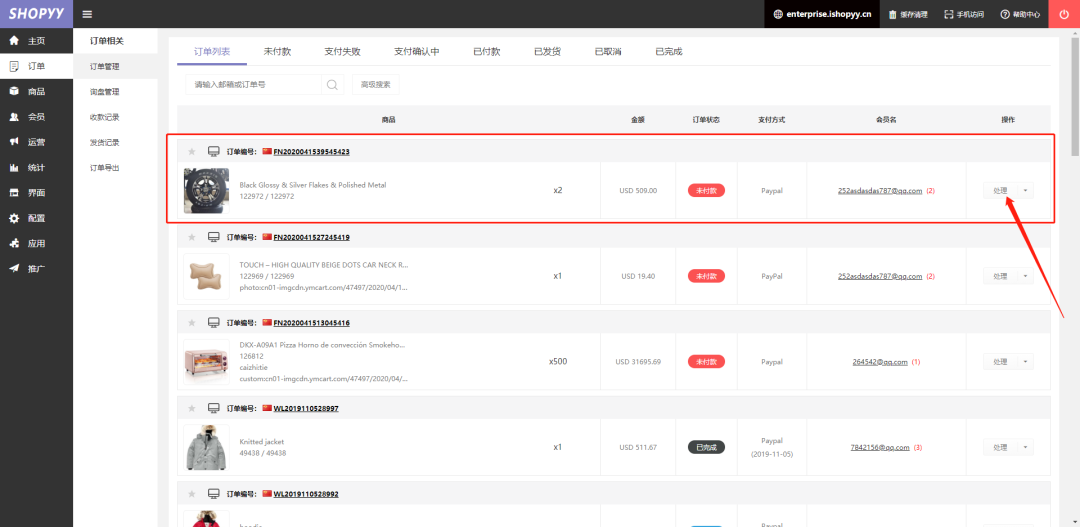Click 处理 for the USD 19.40 order

coord(1000,276)
